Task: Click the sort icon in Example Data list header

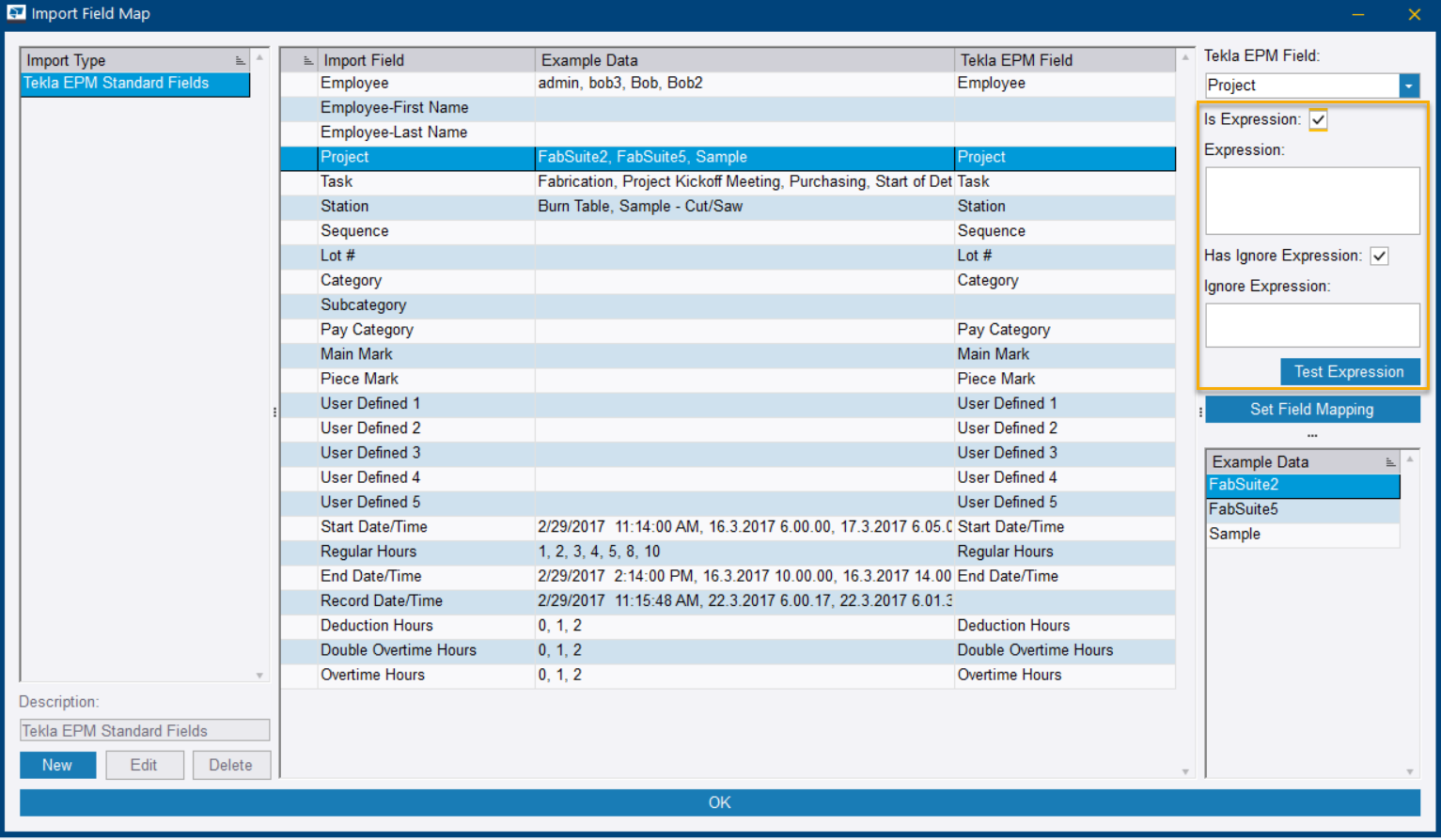Action: [x=1390, y=462]
